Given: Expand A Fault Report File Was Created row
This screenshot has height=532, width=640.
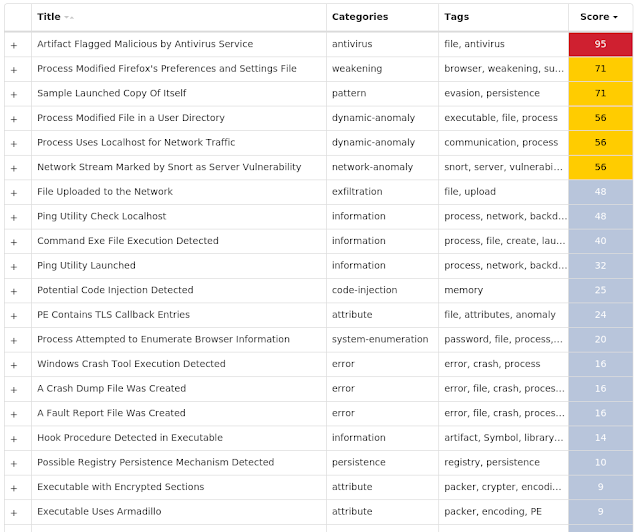Looking at the screenshot, I should pyautogui.click(x=14, y=414).
